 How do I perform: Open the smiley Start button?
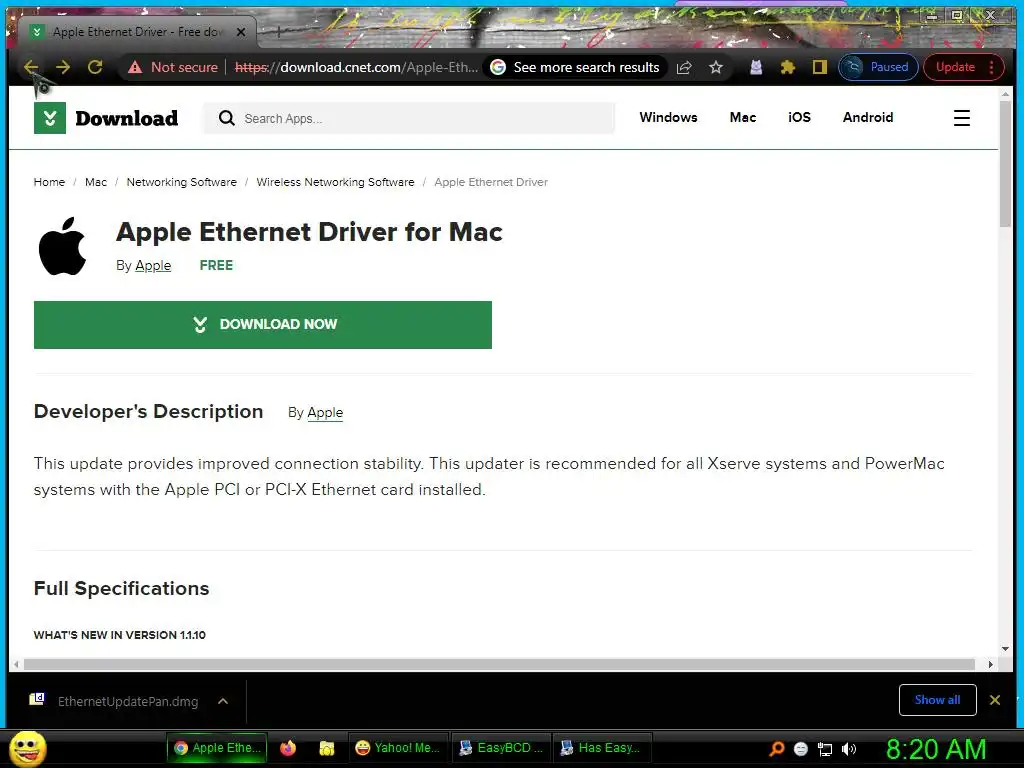[x=27, y=748]
